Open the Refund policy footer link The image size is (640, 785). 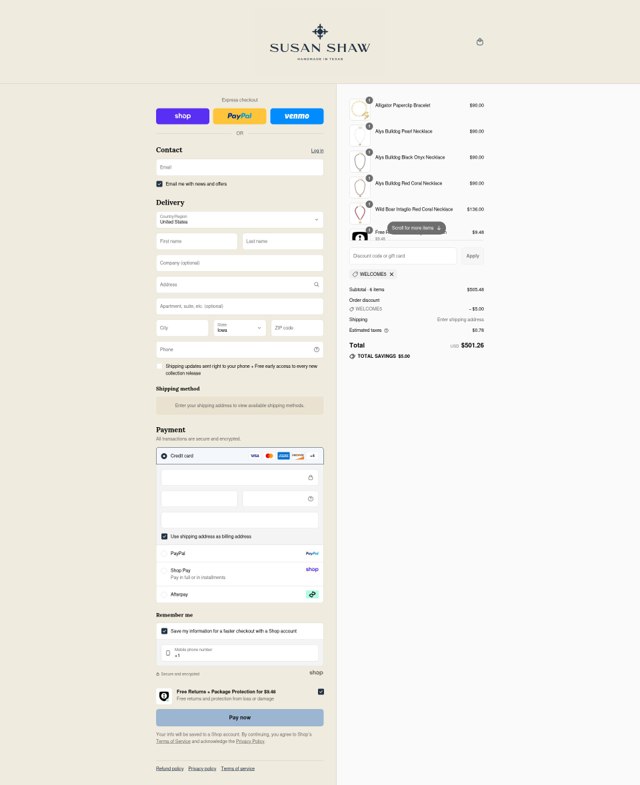pyautogui.click(x=170, y=768)
